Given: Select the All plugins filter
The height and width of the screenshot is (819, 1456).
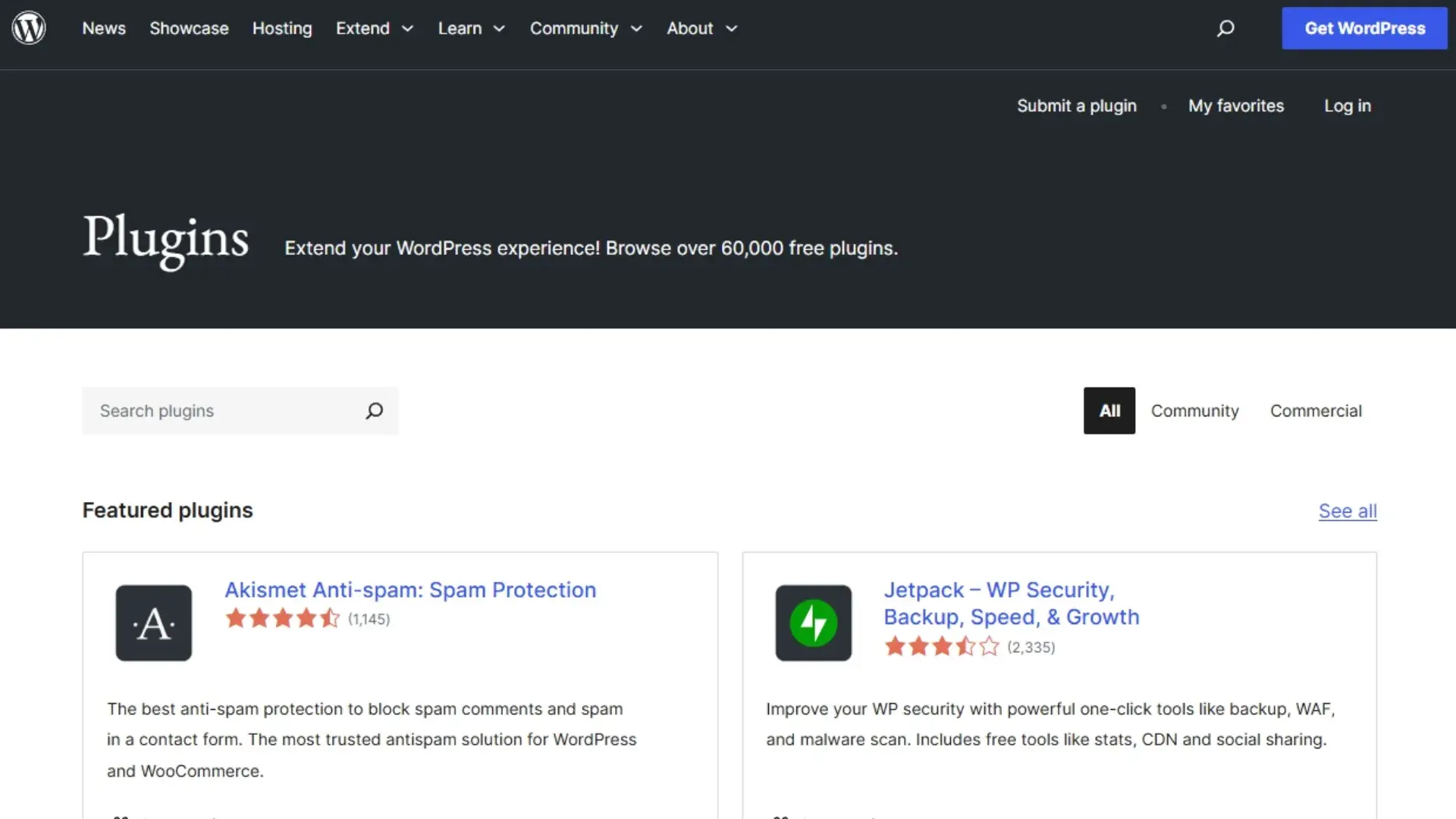Looking at the screenshot, I should tap(1109, 411).
